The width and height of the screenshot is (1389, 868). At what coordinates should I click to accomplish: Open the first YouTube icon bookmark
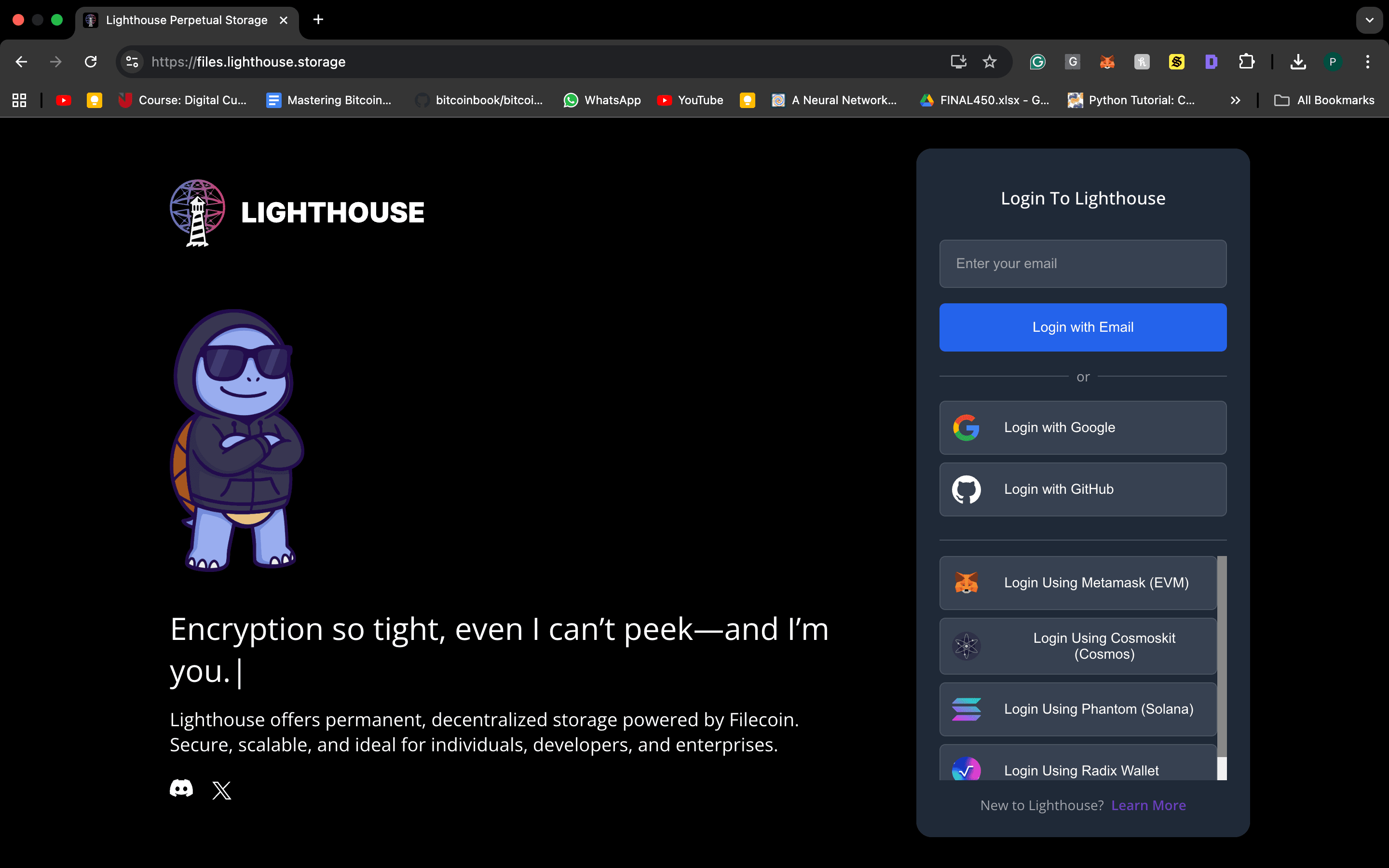[x=64, y=100]
